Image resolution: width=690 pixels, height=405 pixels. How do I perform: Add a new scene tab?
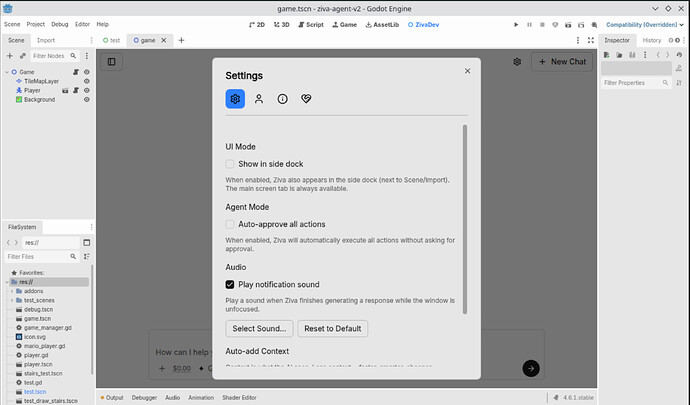181,40
